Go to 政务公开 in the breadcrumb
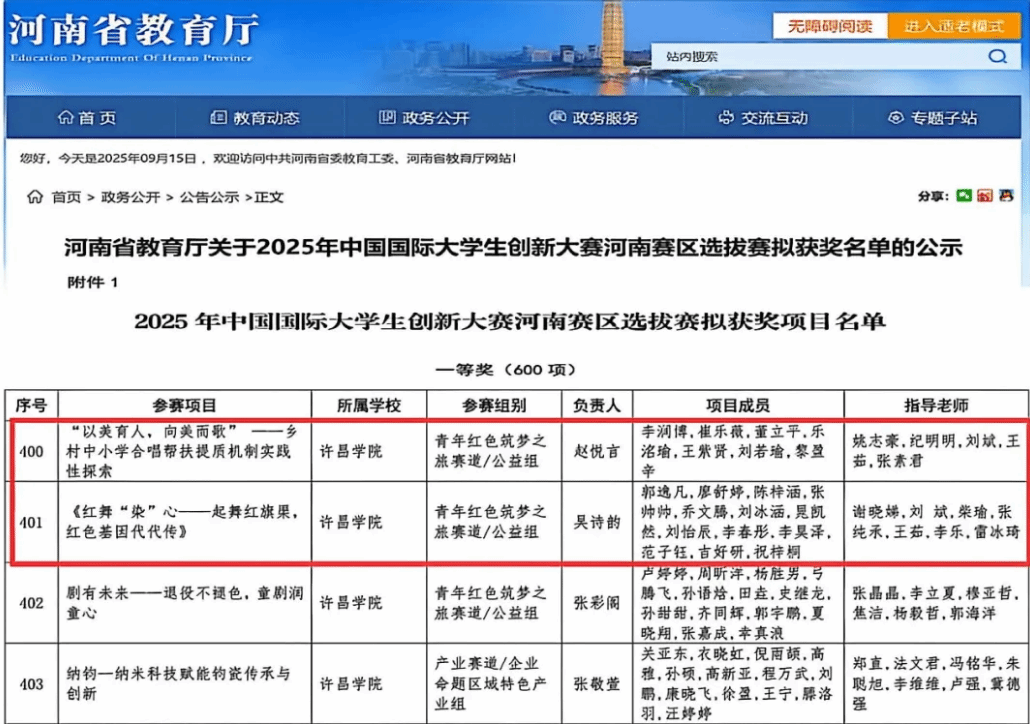The width and height of the screenshot is (1030, 724). point(130,197)
